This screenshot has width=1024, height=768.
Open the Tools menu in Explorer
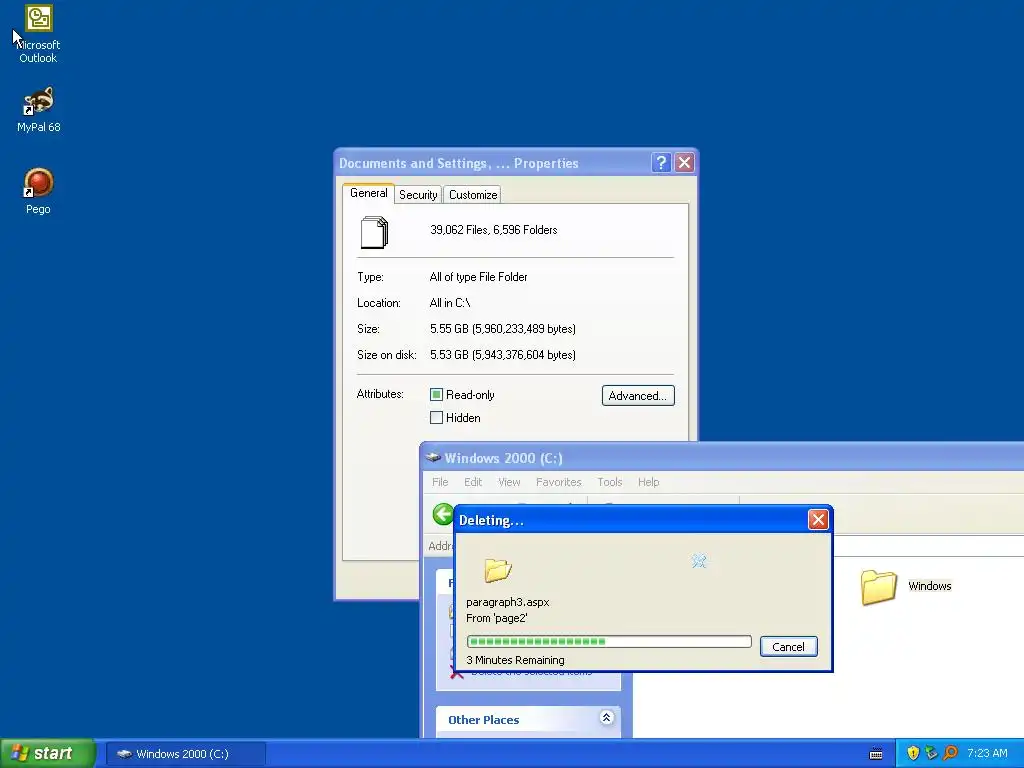tap(609, 482)
